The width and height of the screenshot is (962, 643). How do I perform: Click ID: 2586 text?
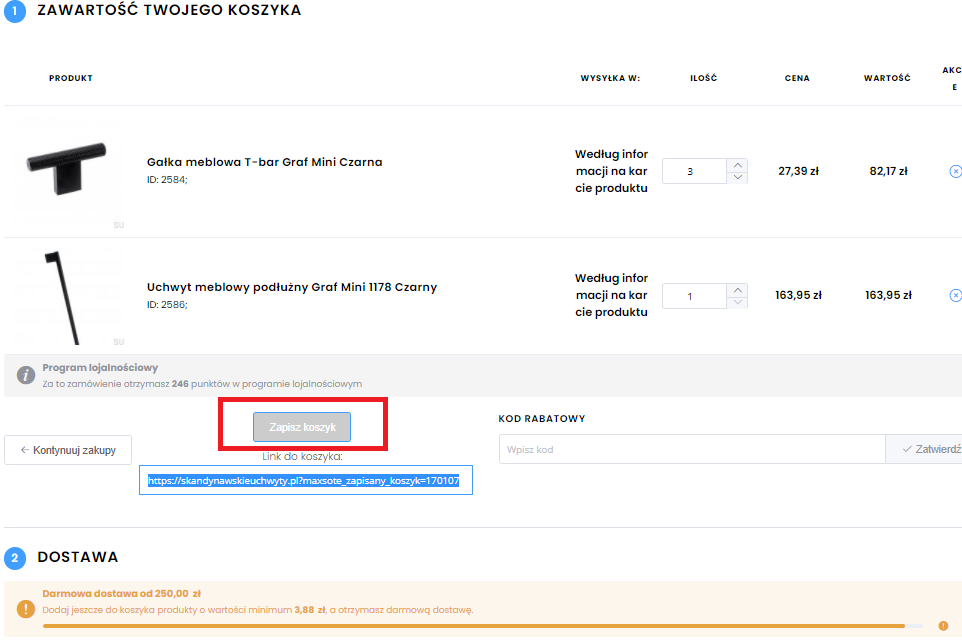(x=167, y=305)
